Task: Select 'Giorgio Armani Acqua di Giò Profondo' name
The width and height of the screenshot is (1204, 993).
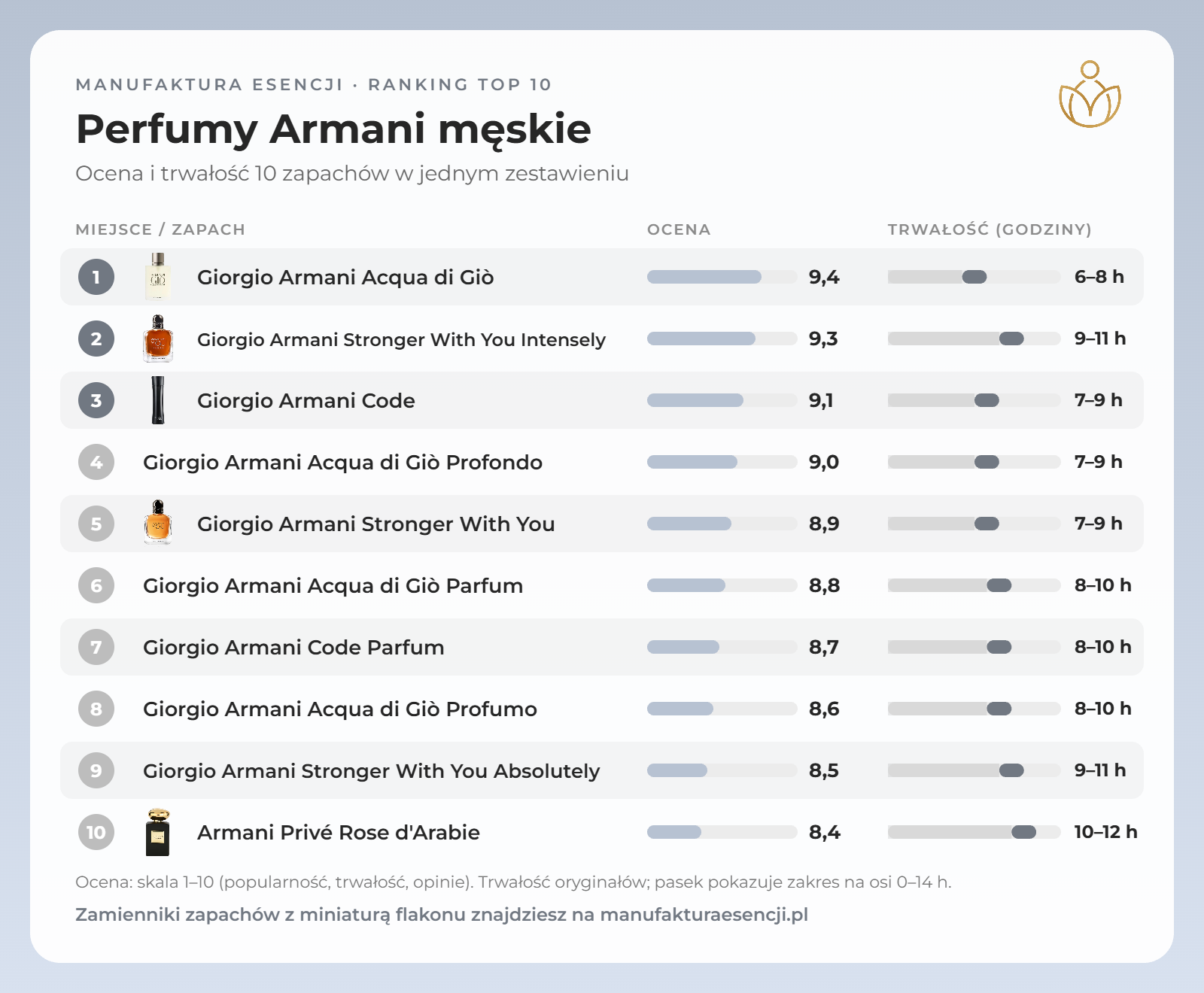Action: pos(342,462)
